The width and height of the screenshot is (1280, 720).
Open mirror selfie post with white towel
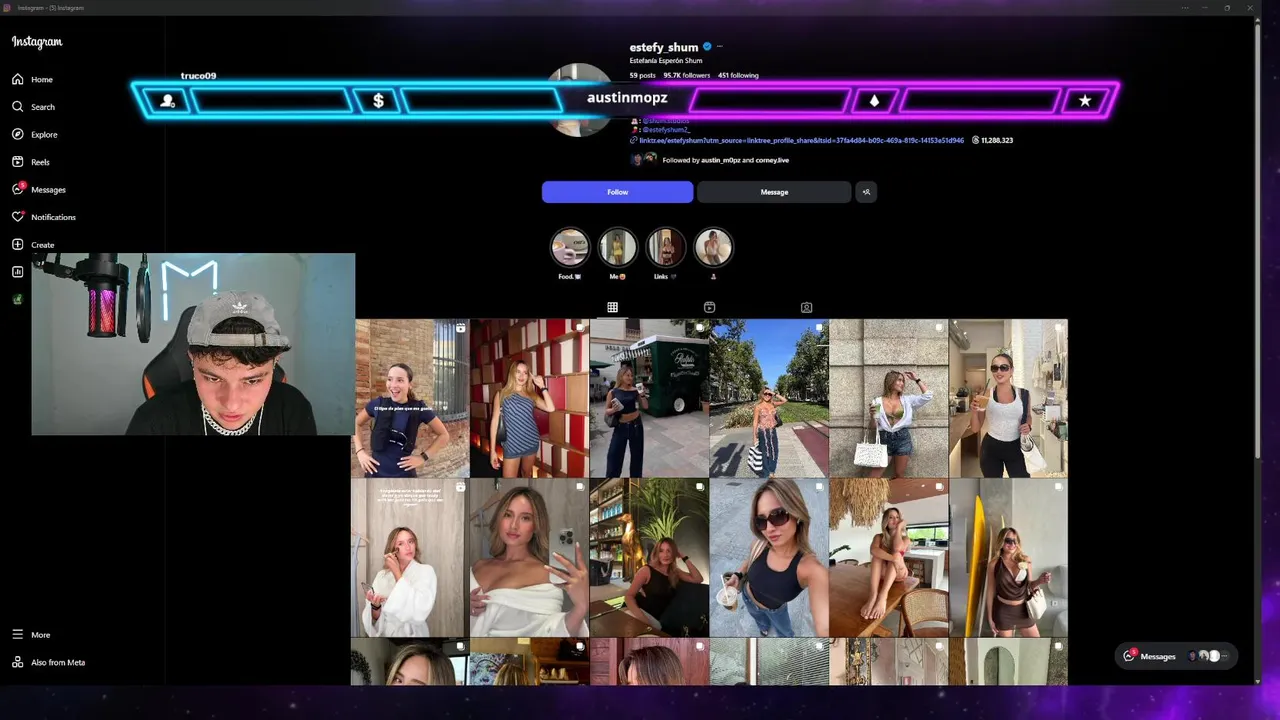[529, 557]
